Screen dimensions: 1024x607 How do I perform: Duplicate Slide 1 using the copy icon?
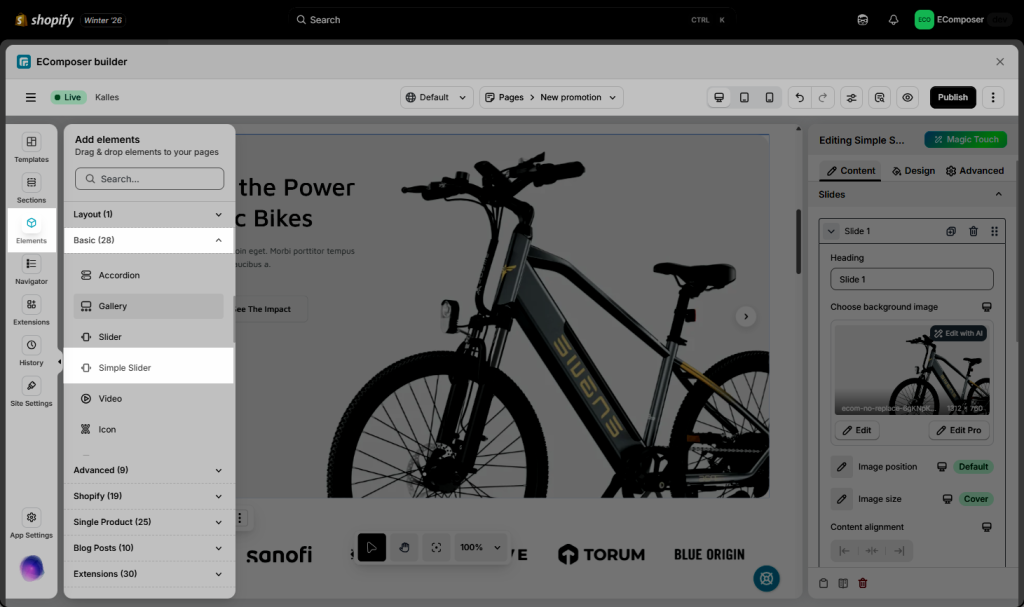(x=951, y=231)
